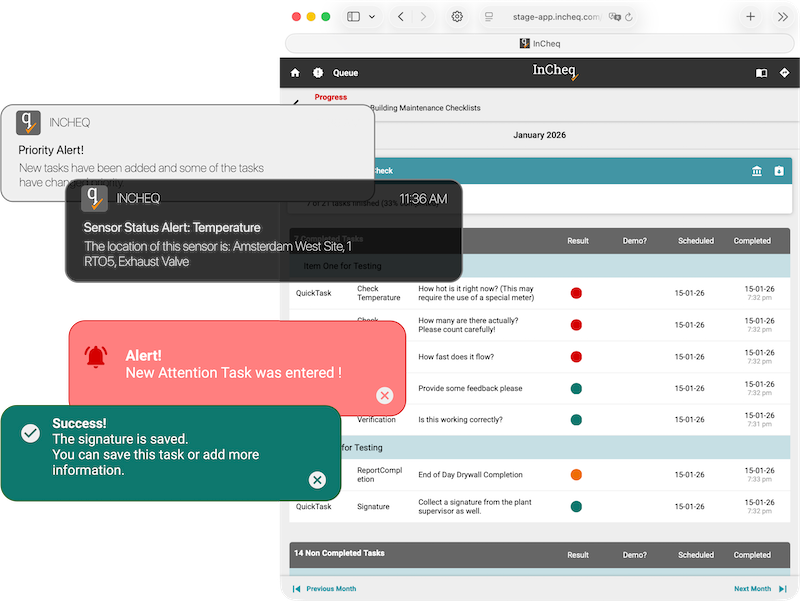The image size is (800, 601).
Task: Go to the InCheq home icon
Action: (x=295, y=73)
